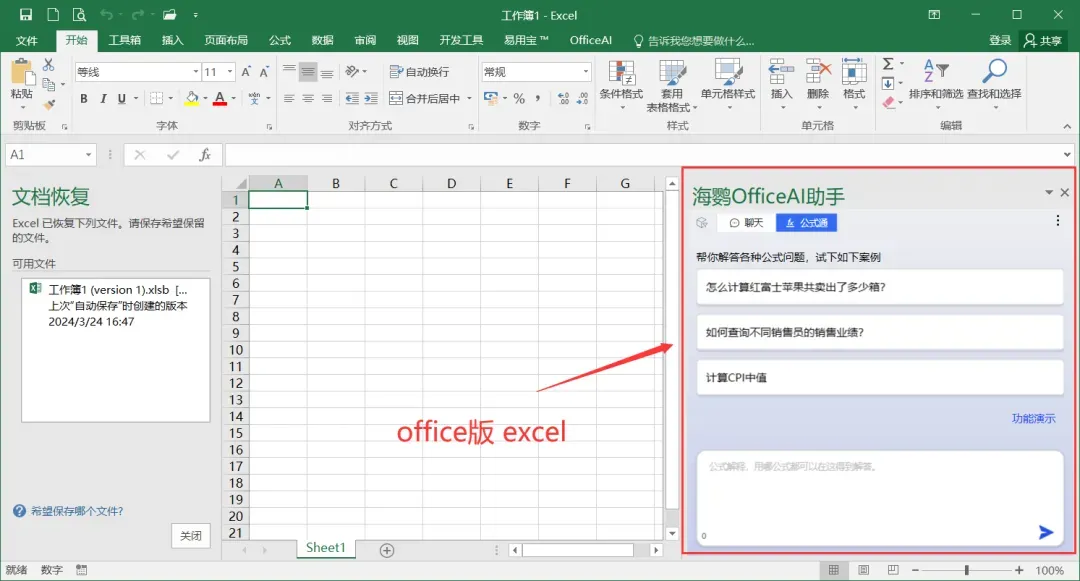Toggle 自动换行 wrap text
The width and height of the screenshot is (1080, 581).
pyautogui.click(x=419, y=72)
